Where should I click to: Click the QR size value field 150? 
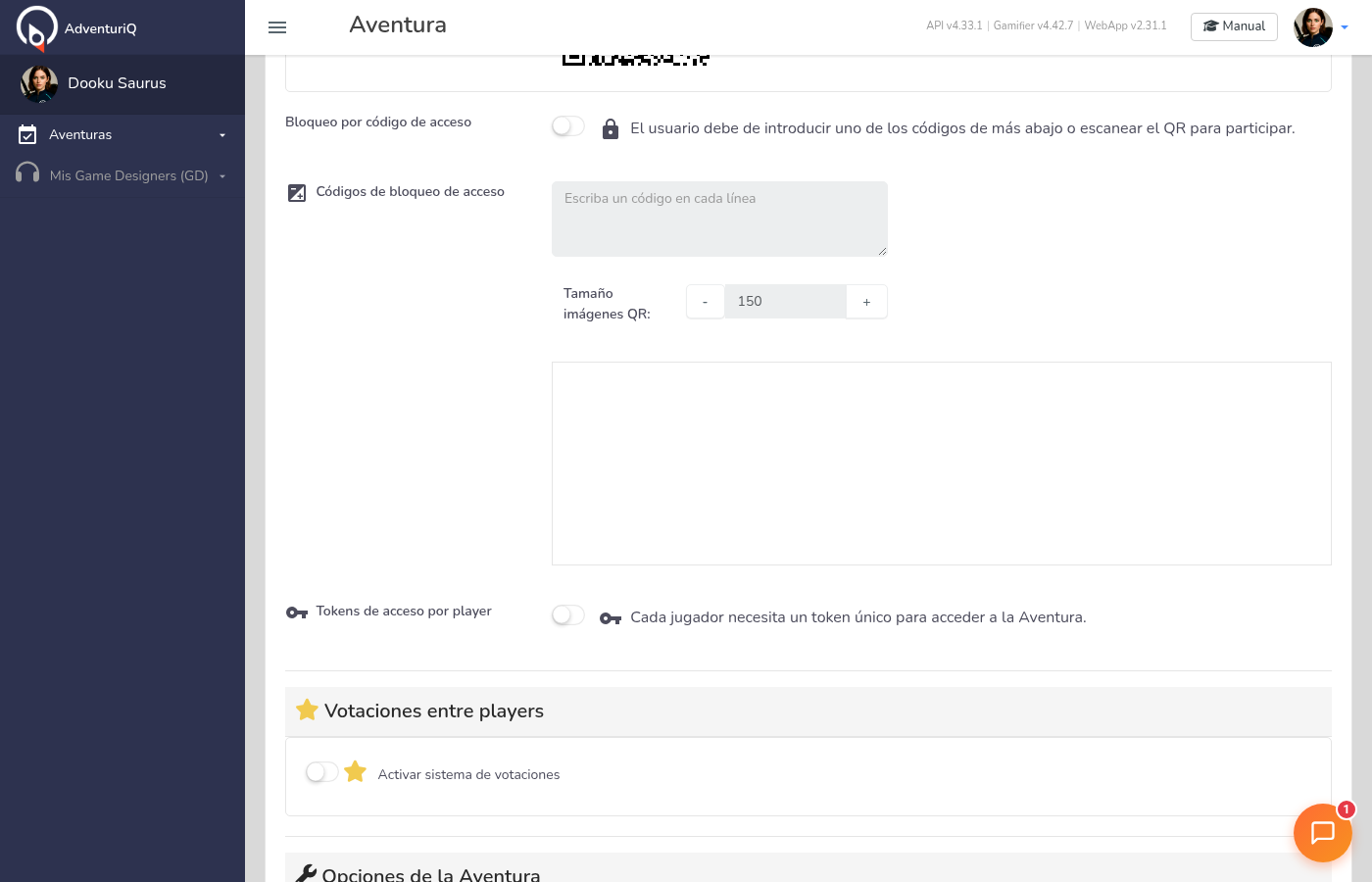(785, 302)
